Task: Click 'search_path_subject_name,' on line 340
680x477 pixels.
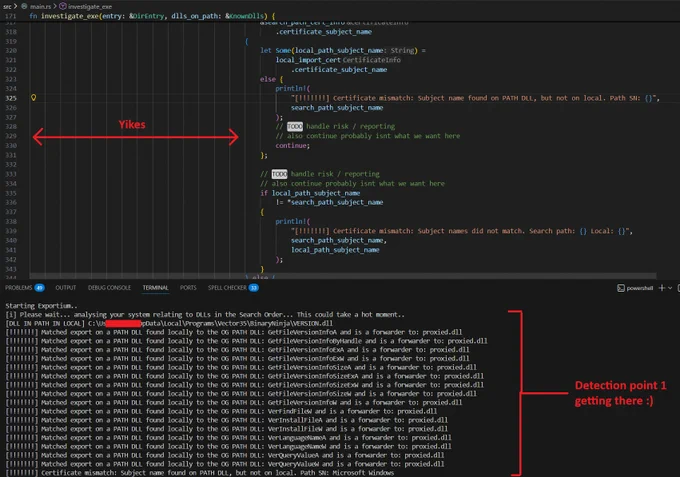Action: click(339, 240)
